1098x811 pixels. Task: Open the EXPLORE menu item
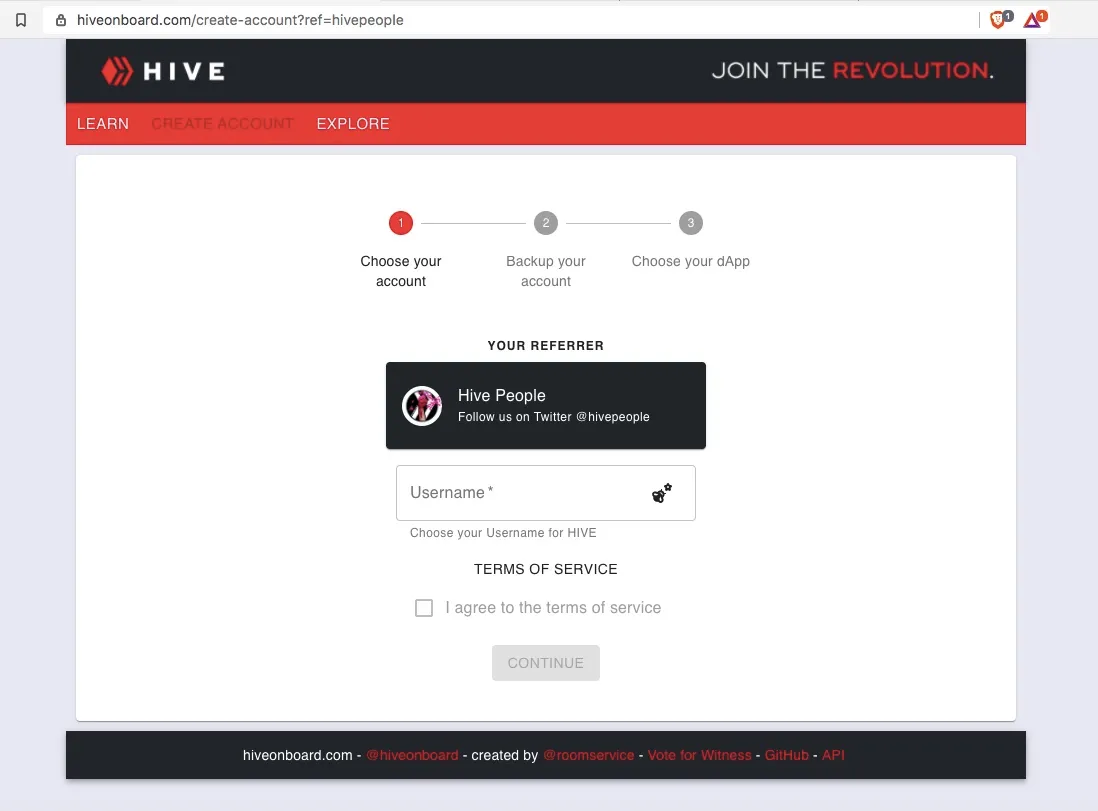point(353,124)
